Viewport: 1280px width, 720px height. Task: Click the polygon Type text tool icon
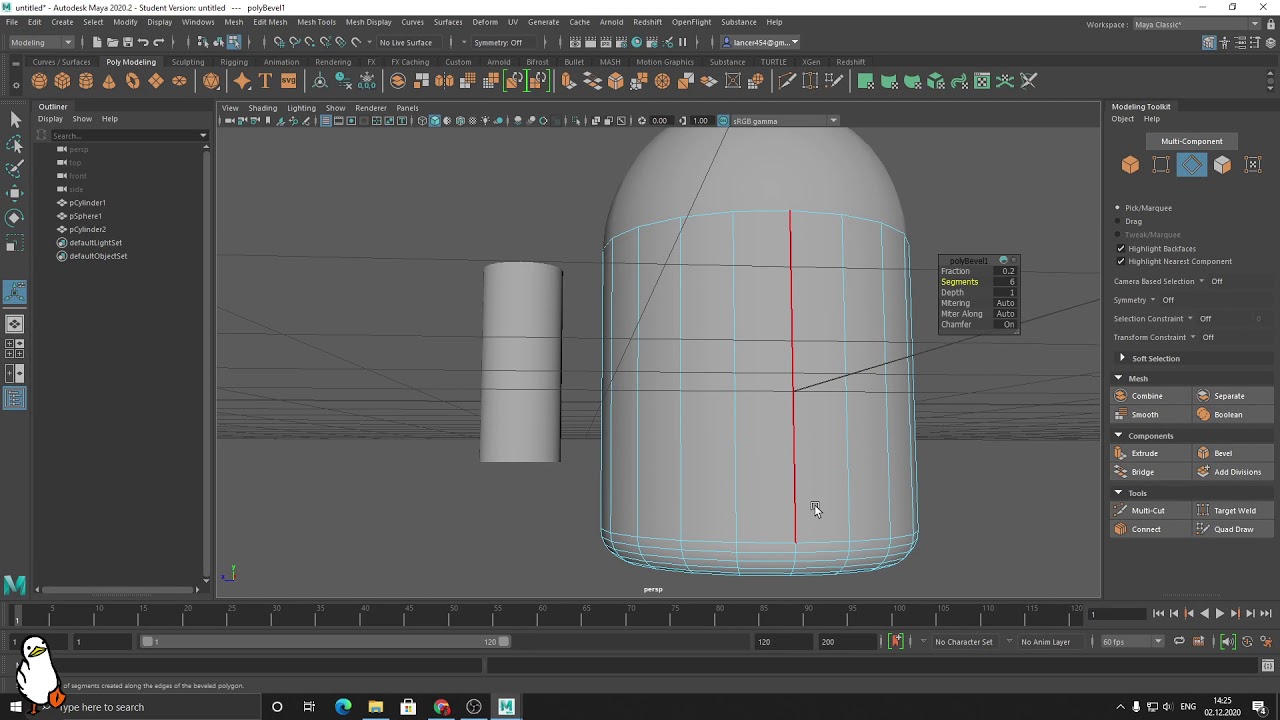pos(265,81)
